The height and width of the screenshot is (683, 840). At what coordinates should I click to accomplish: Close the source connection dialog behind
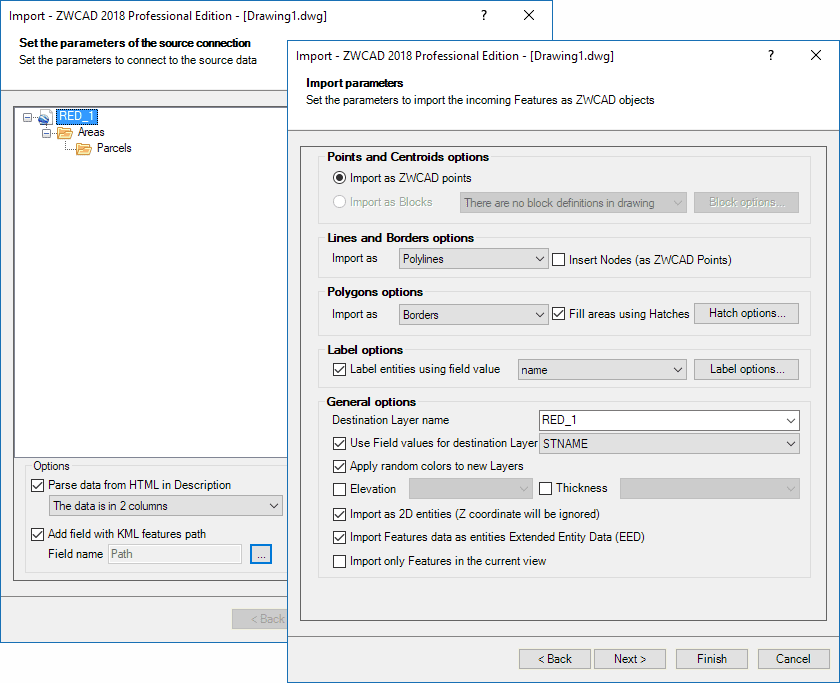[x=529, y=16]
